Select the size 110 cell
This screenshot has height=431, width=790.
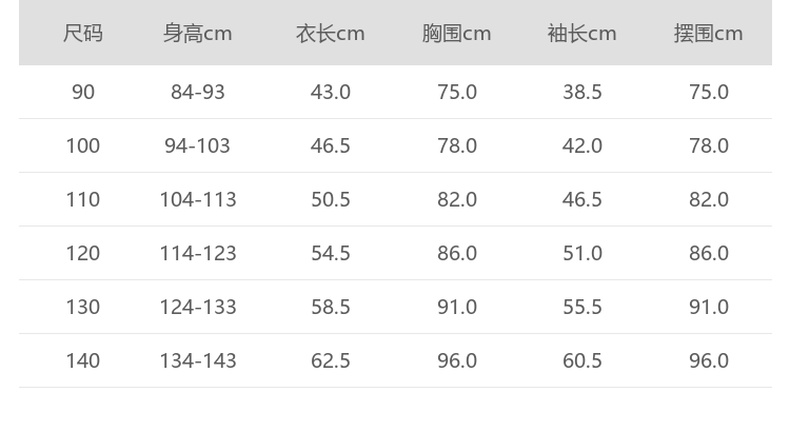pyautogui.click(x=83, y=200)
